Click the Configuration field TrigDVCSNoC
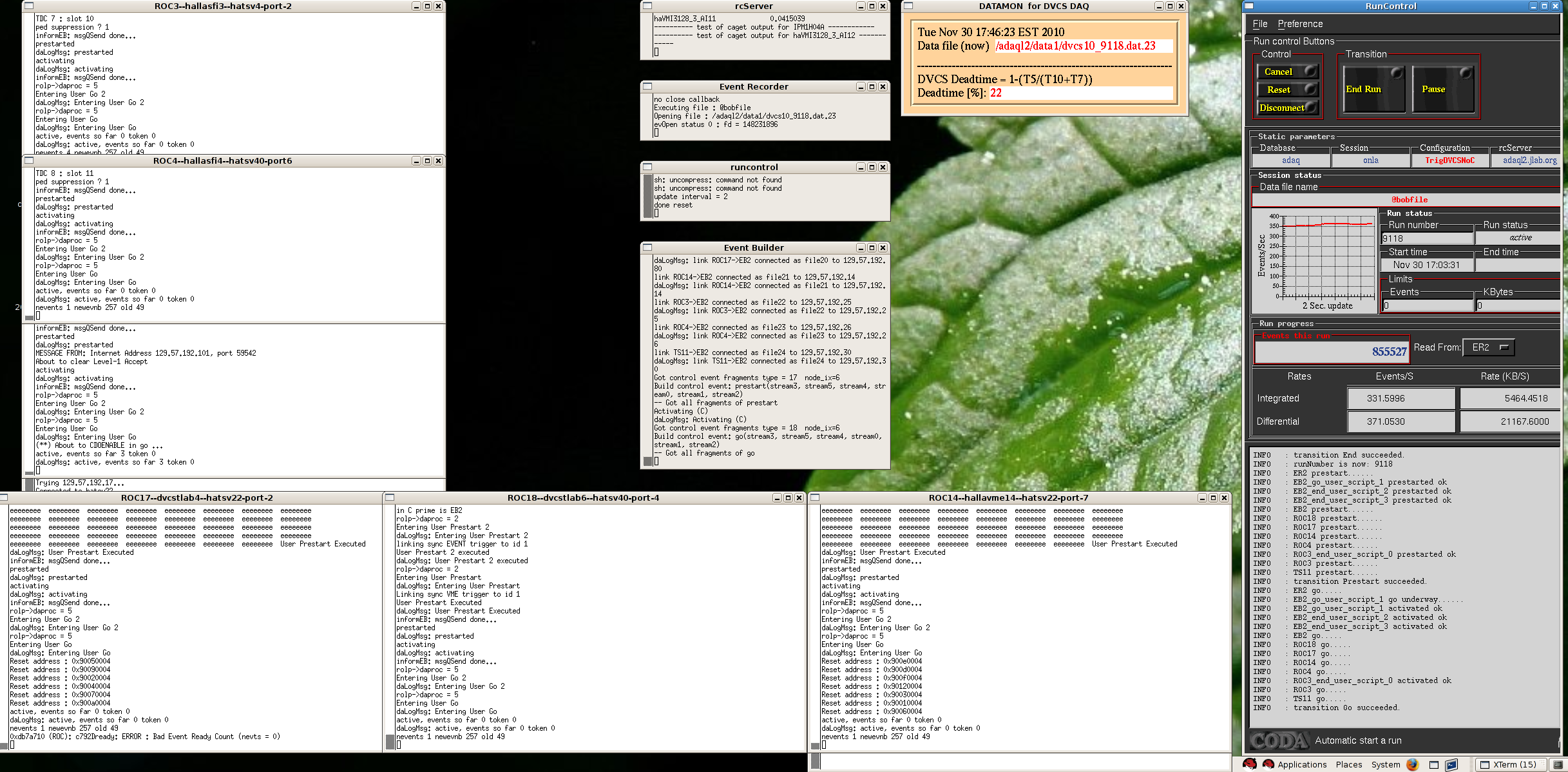This screenshot has height=772, width=1568. tap(1450, 160)
